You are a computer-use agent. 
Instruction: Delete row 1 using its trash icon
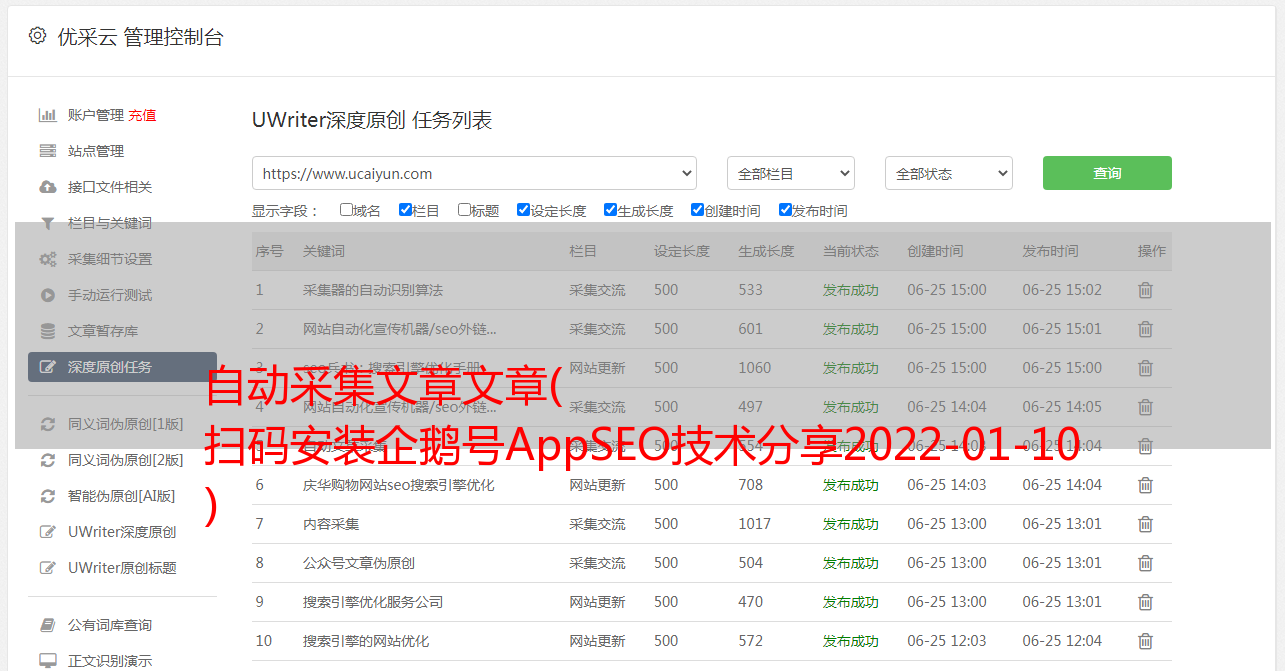[1145, 290]
